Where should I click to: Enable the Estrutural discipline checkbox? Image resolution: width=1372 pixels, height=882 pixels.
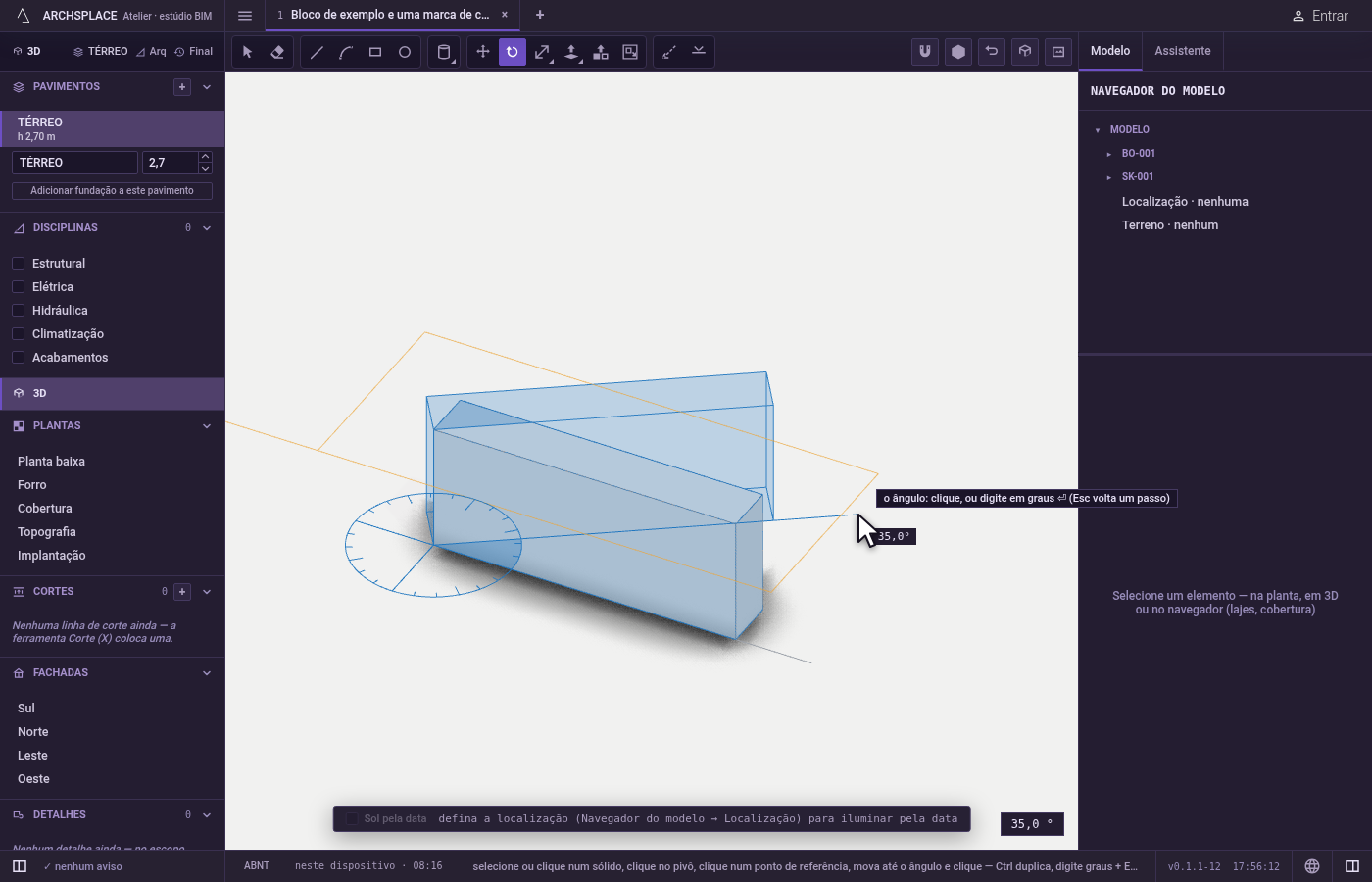point(18,264)
